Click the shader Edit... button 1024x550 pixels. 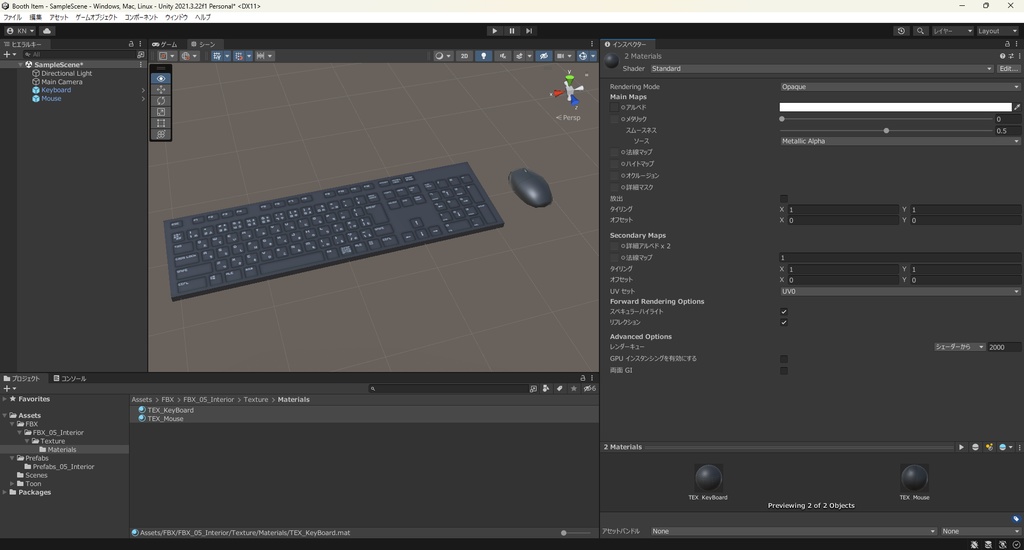[1008, 69]
